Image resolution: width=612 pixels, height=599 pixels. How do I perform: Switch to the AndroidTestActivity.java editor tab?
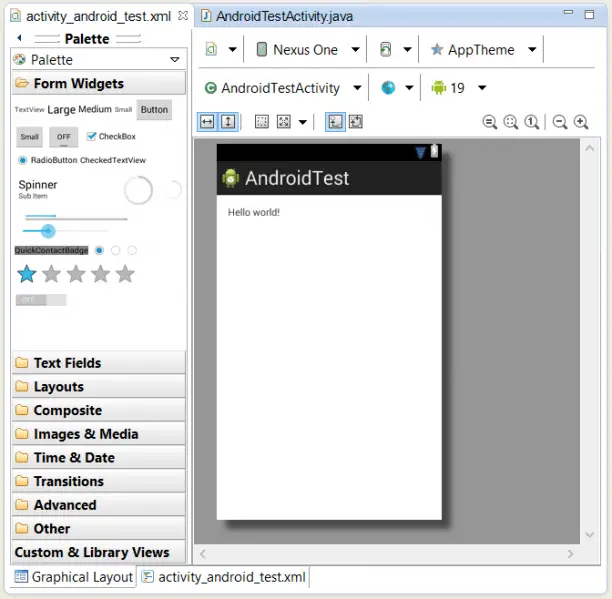pos(283,16)
